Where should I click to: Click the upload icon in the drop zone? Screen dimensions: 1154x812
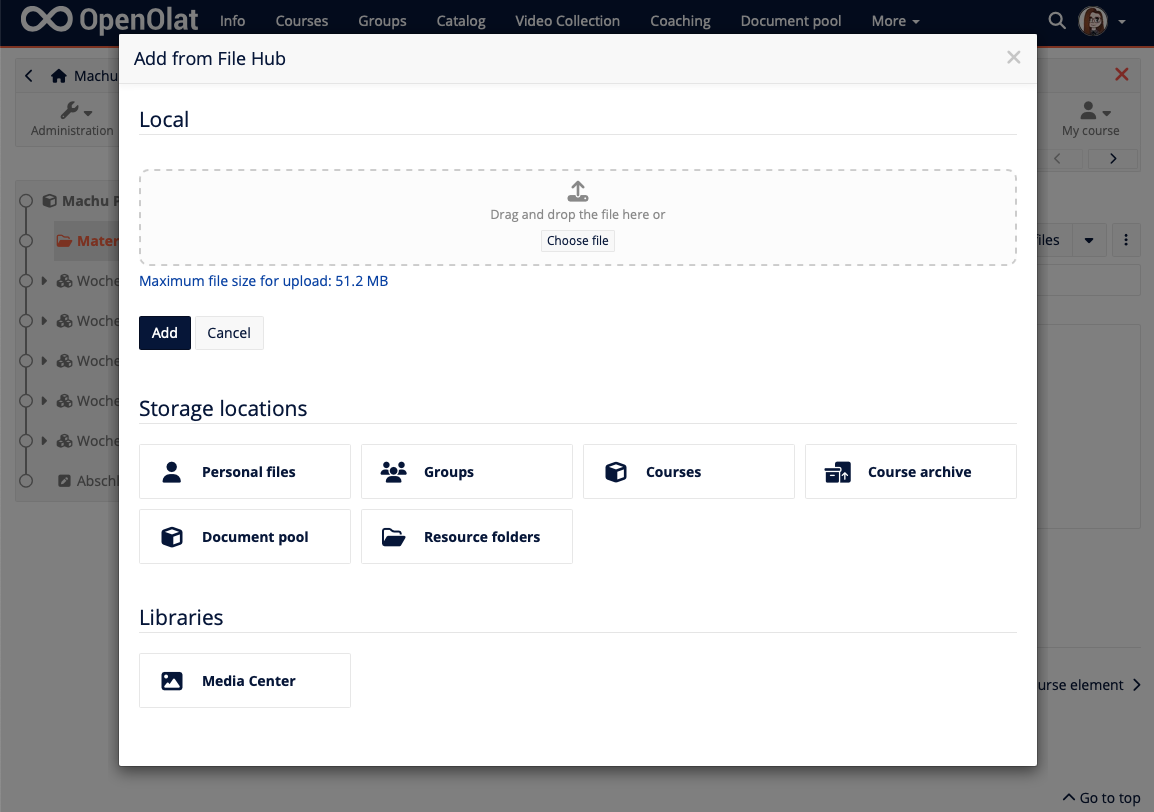[x=577, y=190]
